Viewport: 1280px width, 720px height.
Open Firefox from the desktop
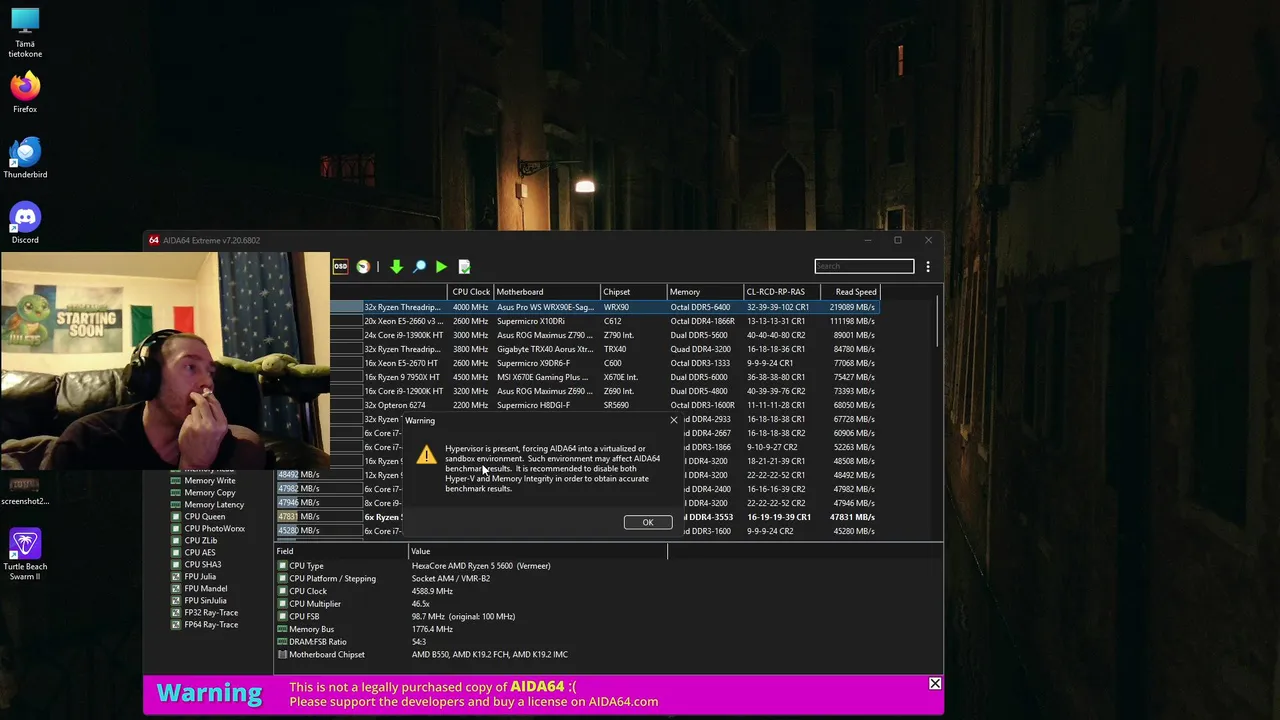[25, 92]
